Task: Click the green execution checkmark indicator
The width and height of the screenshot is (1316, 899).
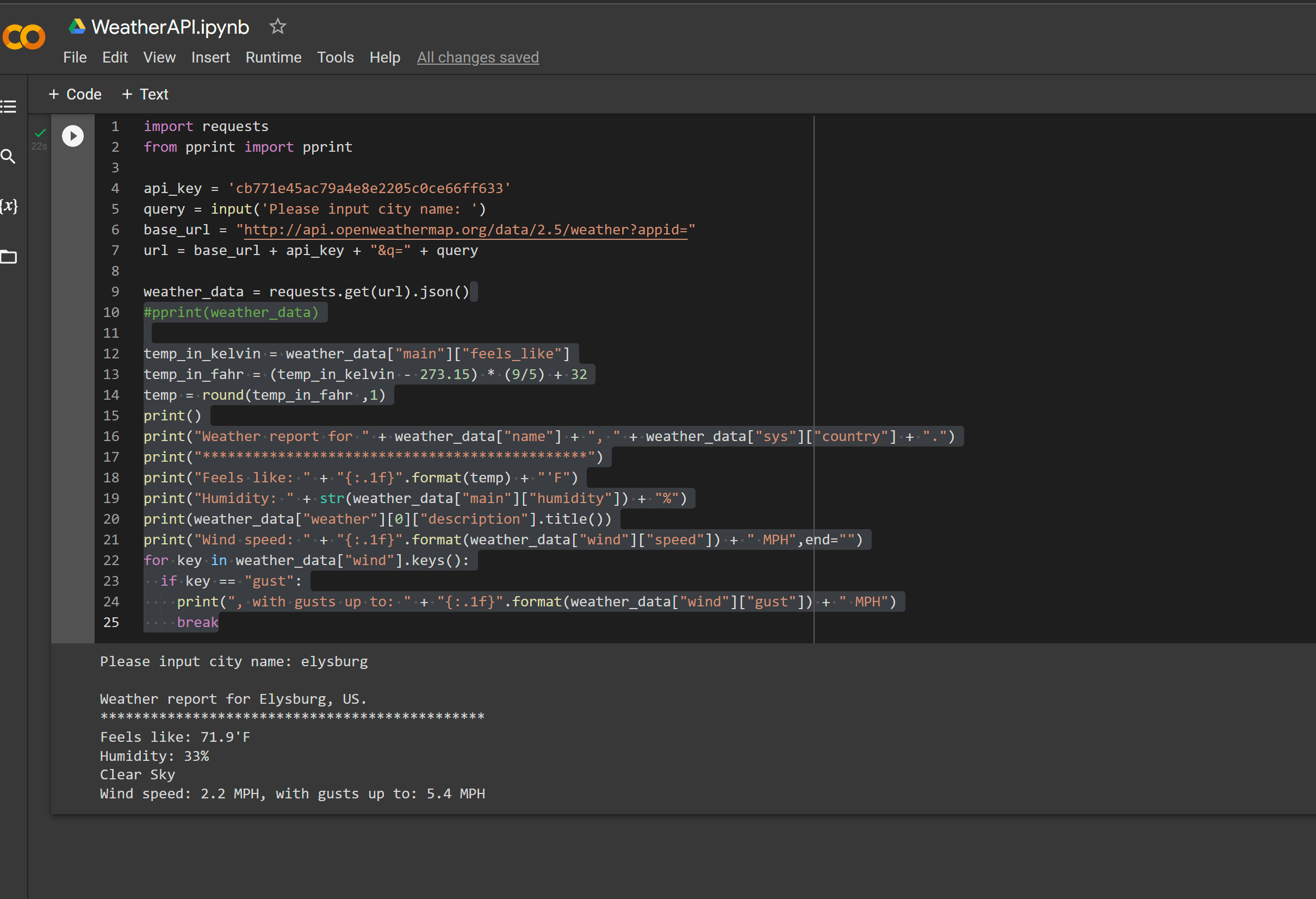Action: pos(40,133)
